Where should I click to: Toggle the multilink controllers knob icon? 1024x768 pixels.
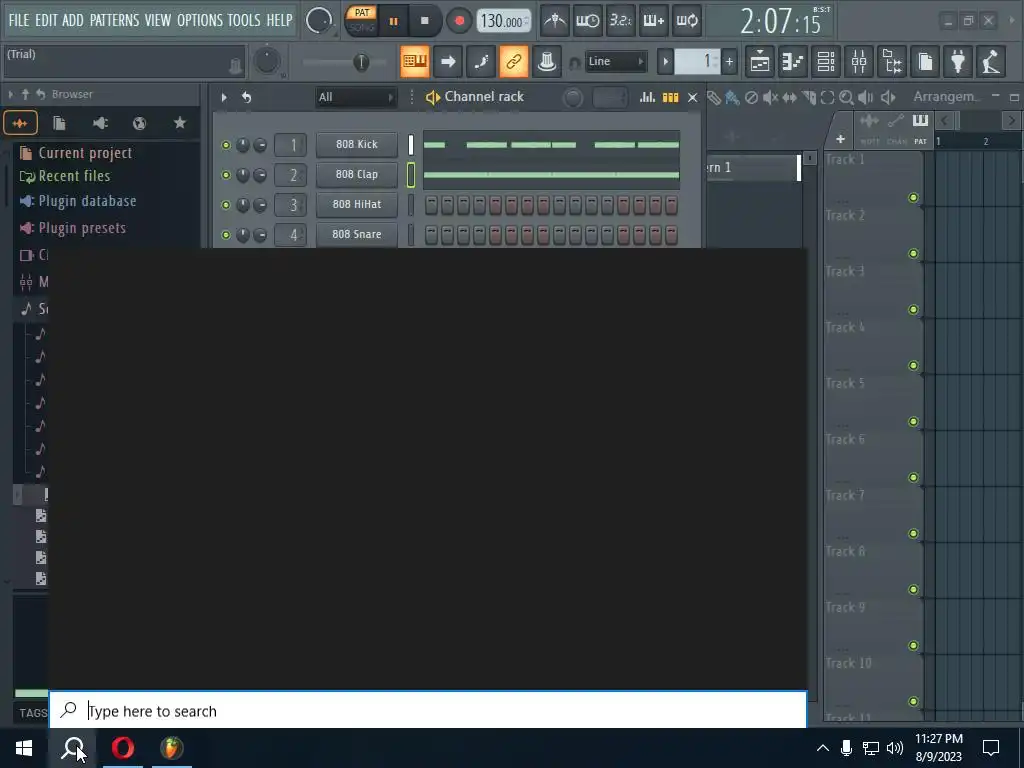click(x=547, y=61)
